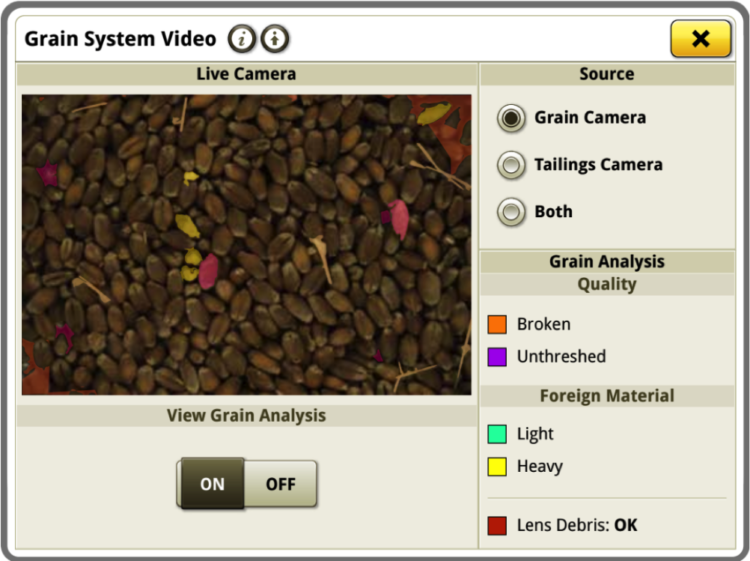The image size is (750, 561).
Task: Select the Grain Camera source
Action: 512,118
